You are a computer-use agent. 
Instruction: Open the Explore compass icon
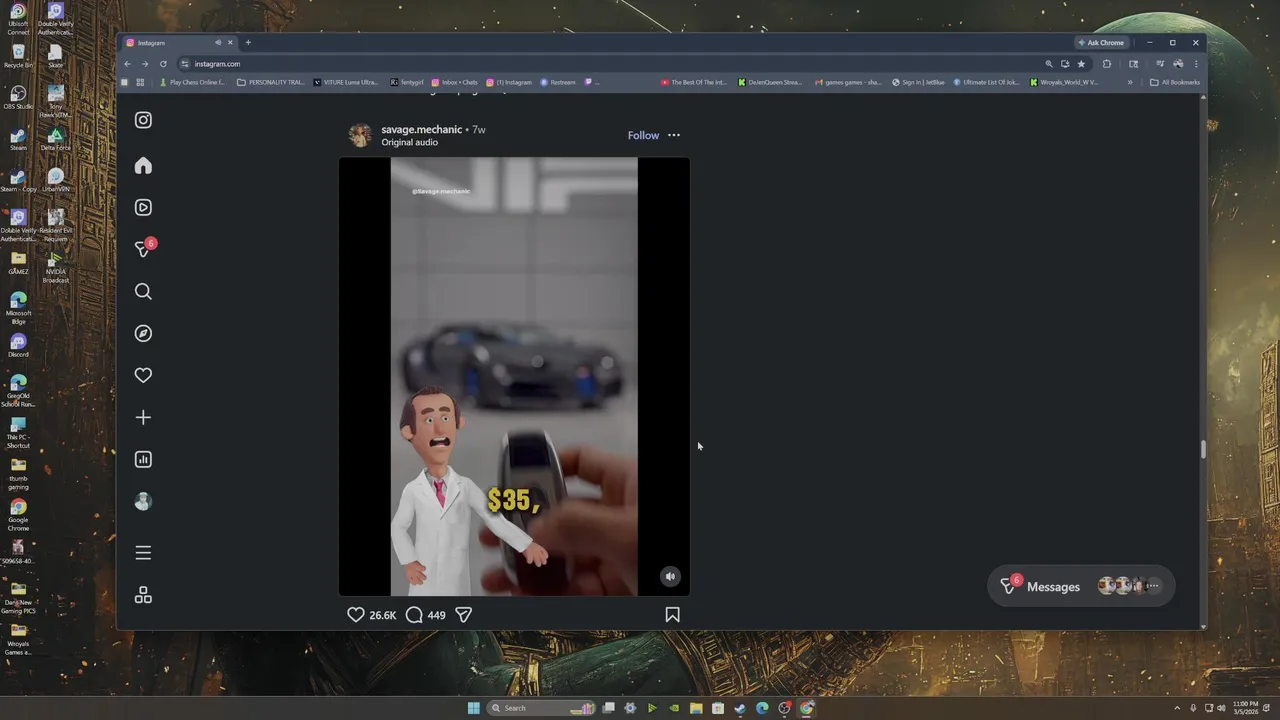(x=143, y=334)
